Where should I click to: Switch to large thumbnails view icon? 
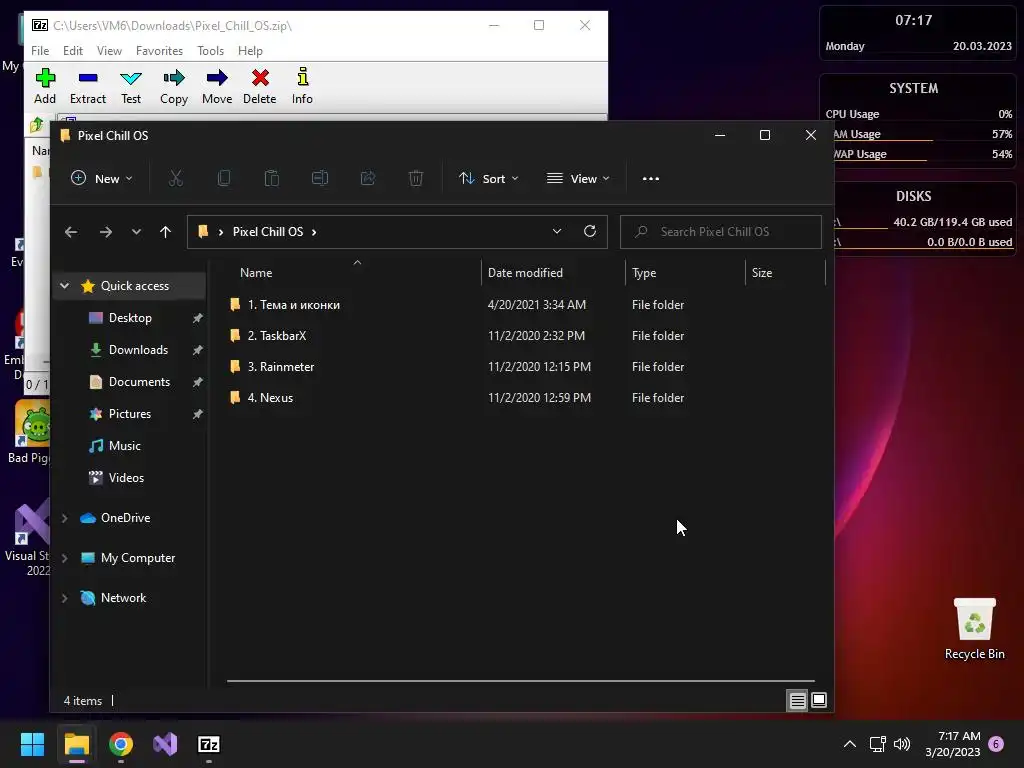(x=819, y=701)
